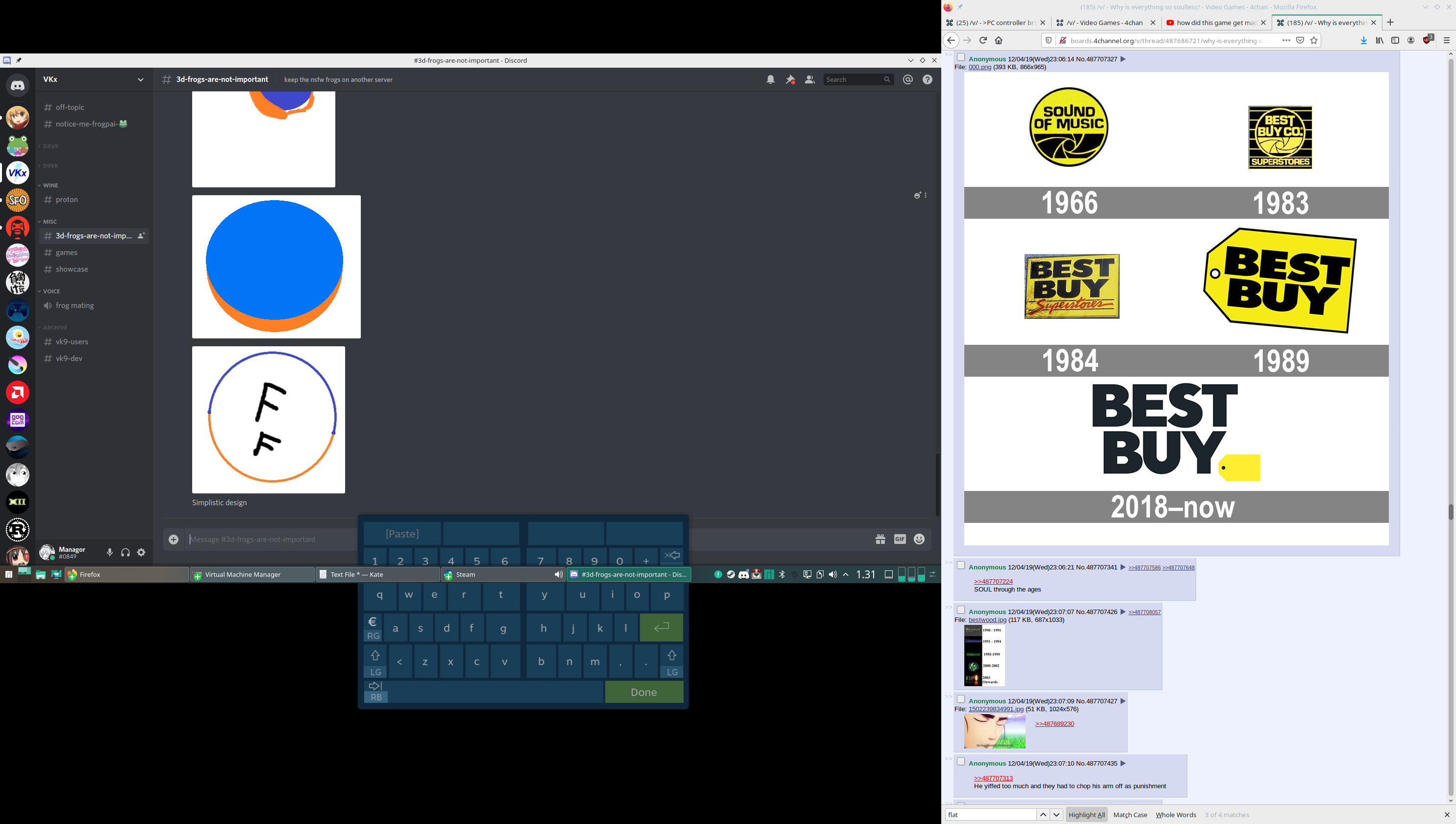Switch to the YouTube tab
The width and height of the screenshot is (1456, 824).
pos(1216,23)
